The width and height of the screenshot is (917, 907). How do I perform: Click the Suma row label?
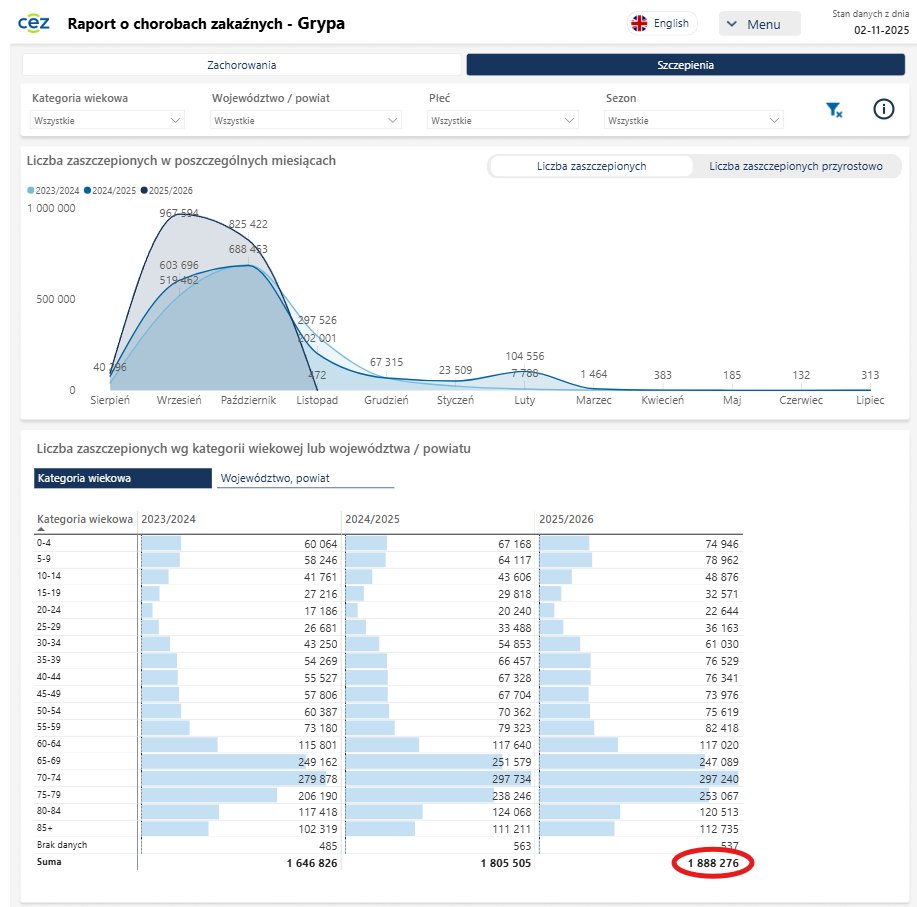click(x=49, y=862)
